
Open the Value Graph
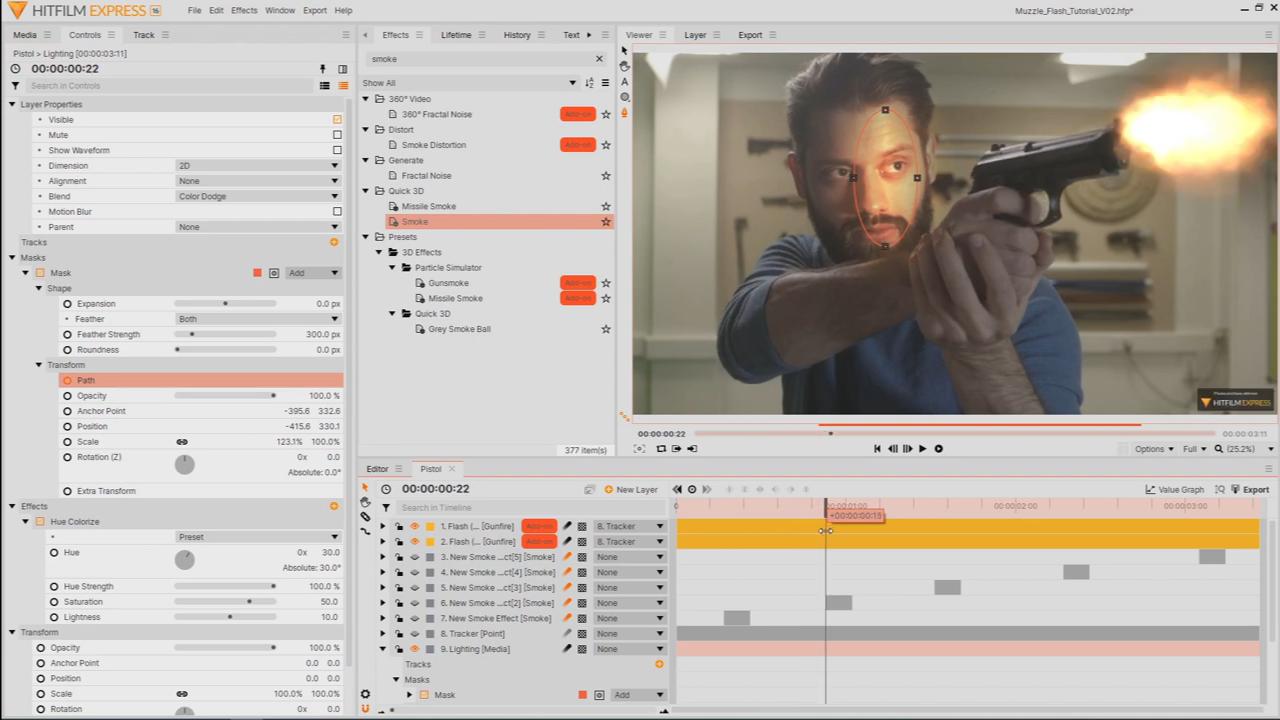click(1174, 490)
